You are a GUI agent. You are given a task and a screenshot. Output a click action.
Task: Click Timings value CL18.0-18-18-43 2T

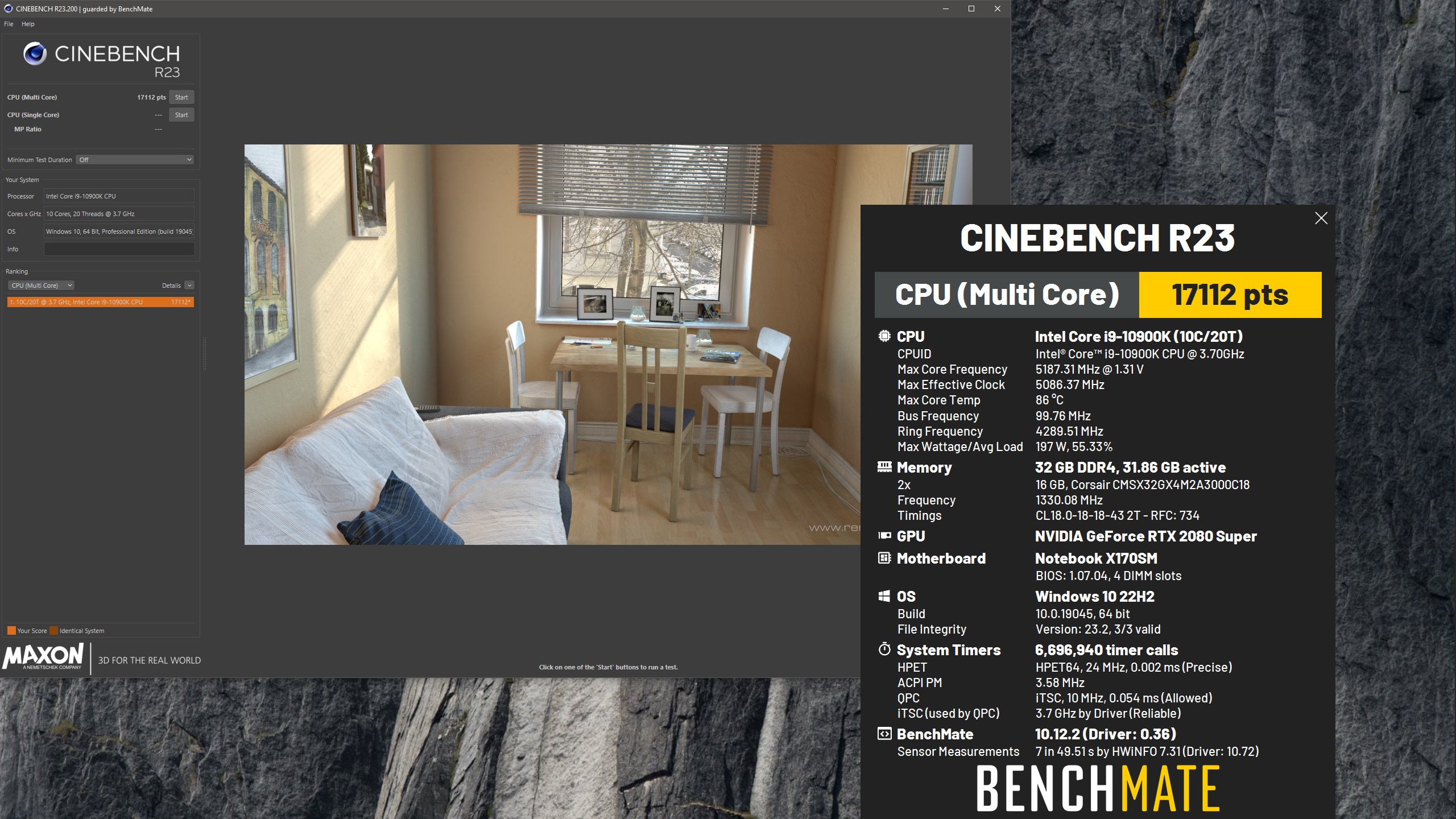(1117, 515)
